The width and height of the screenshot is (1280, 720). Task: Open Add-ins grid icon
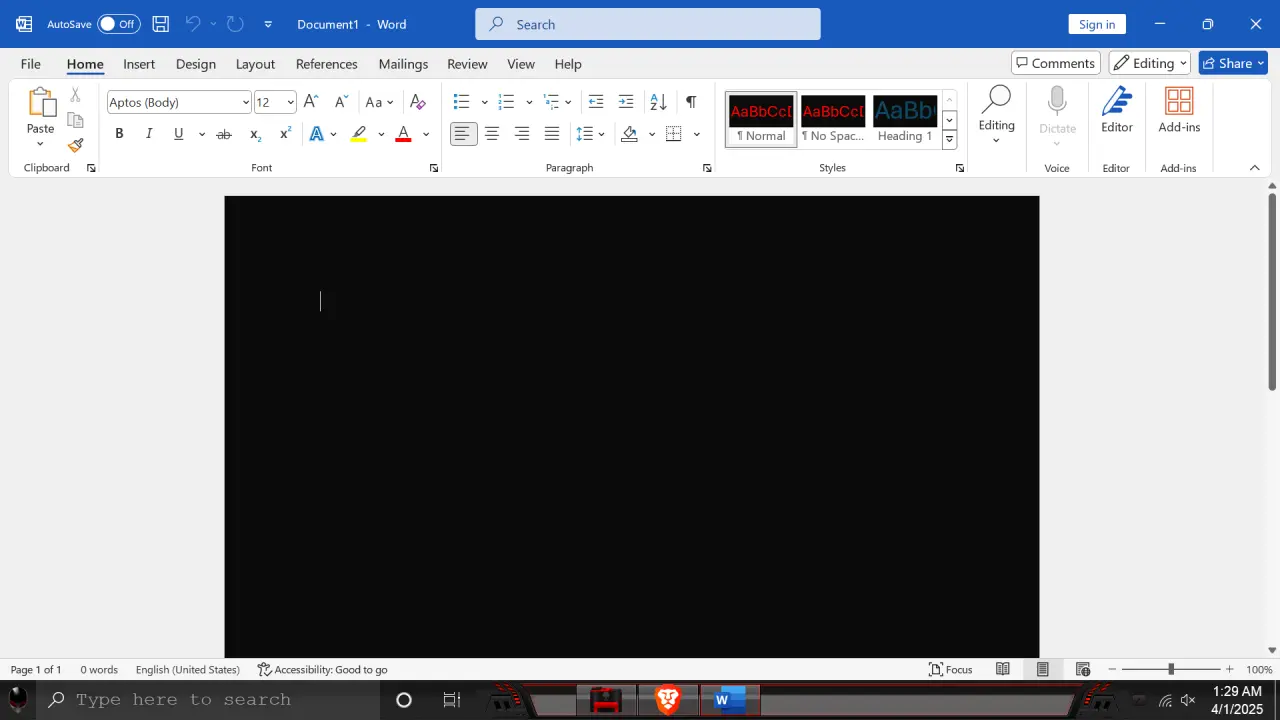click(1179, 102)
